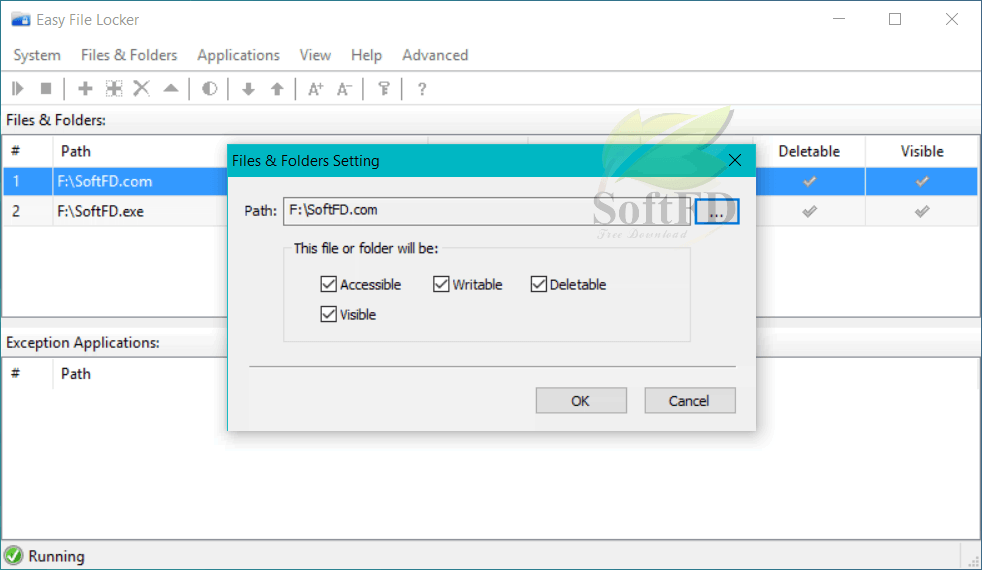Image resolution: width=982 pixels, height=570 pixels.
Task: Open the Files & Folders menu
Action: point(129,55)
